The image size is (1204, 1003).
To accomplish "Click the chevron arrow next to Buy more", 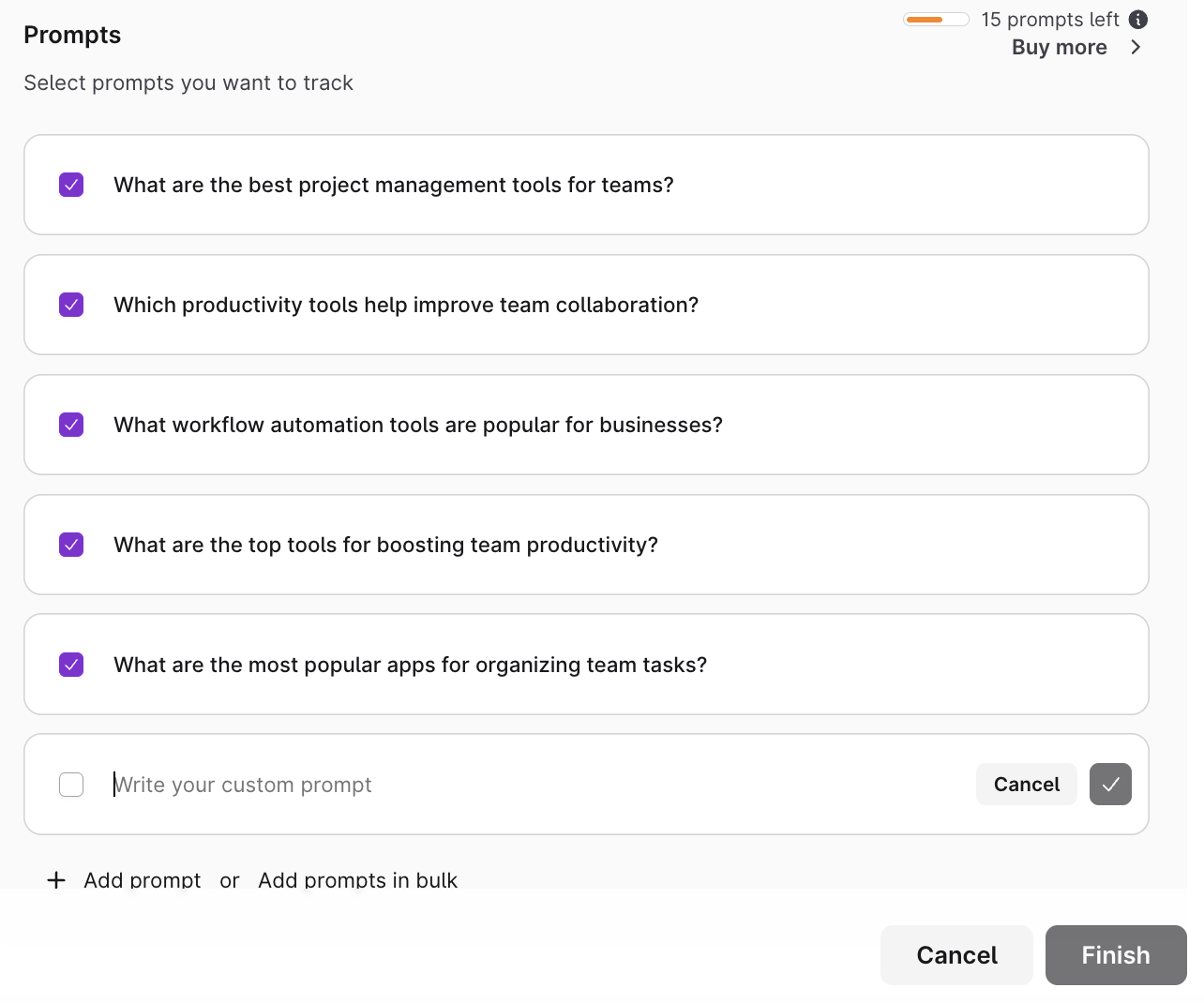I will [1136, 48].
